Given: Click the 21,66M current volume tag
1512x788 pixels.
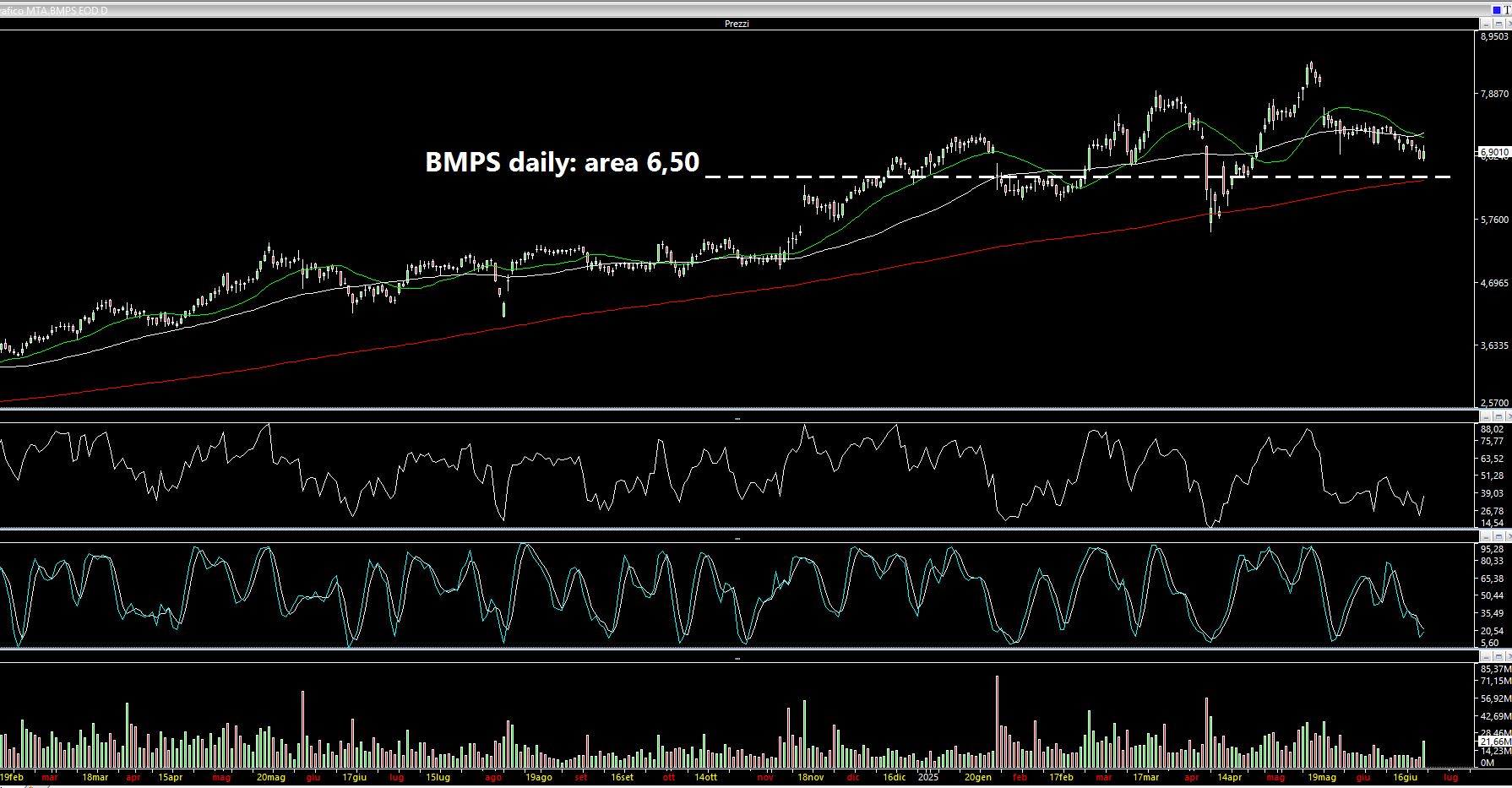Looking at the screenshot, I should 1494,741.
